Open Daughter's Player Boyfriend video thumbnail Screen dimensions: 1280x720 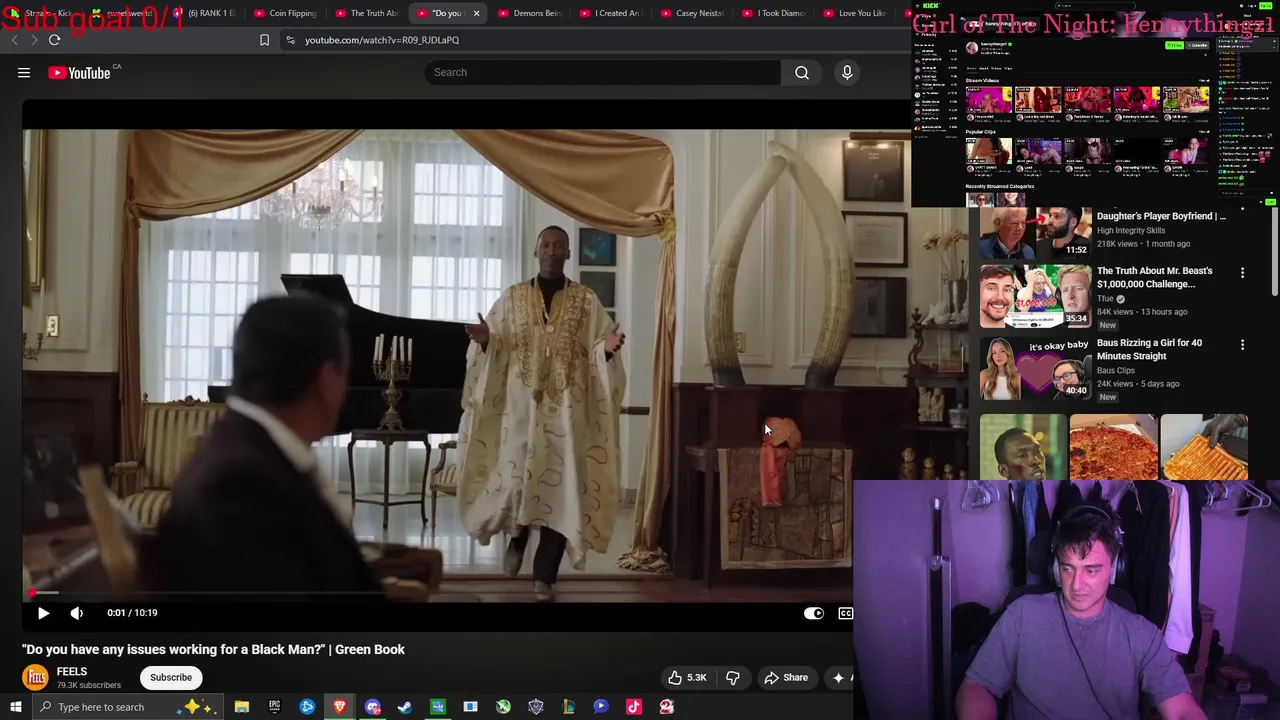coord(1035,232)
